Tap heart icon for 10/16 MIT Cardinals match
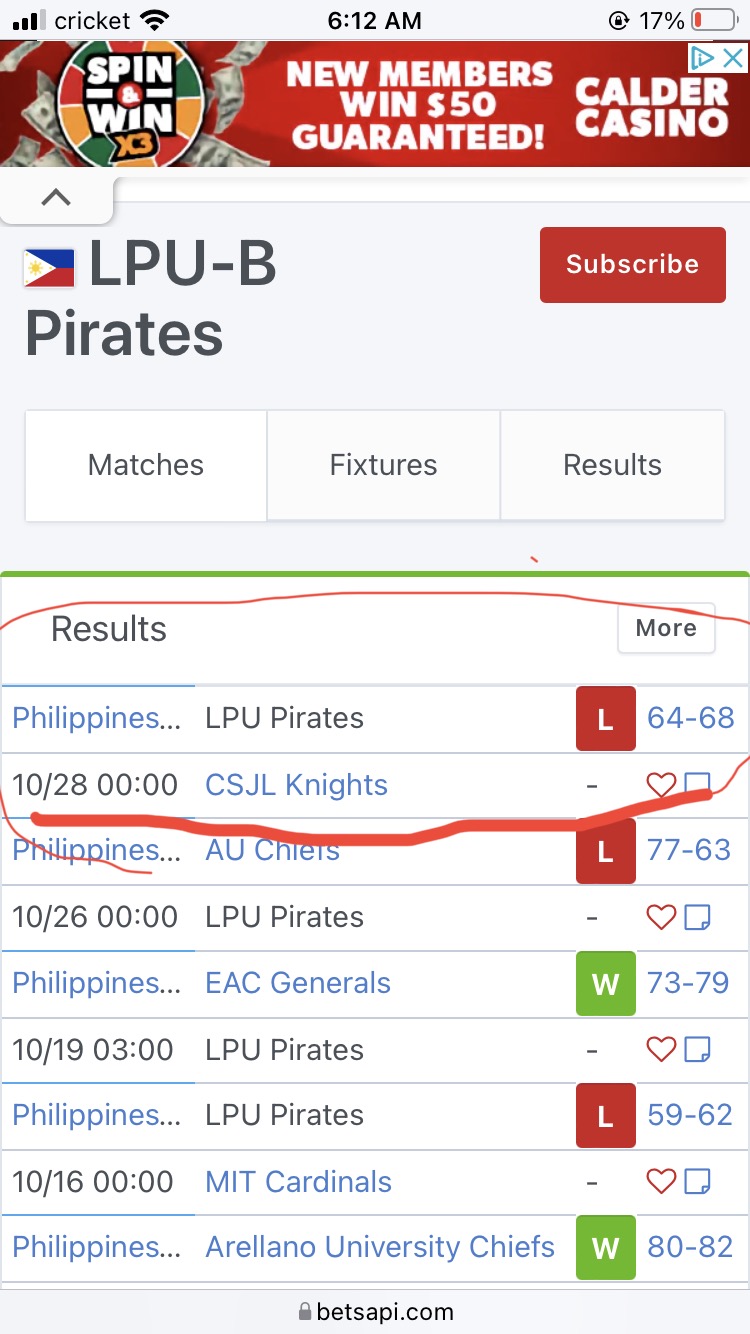750x1334 pixels. [661, 1182]
